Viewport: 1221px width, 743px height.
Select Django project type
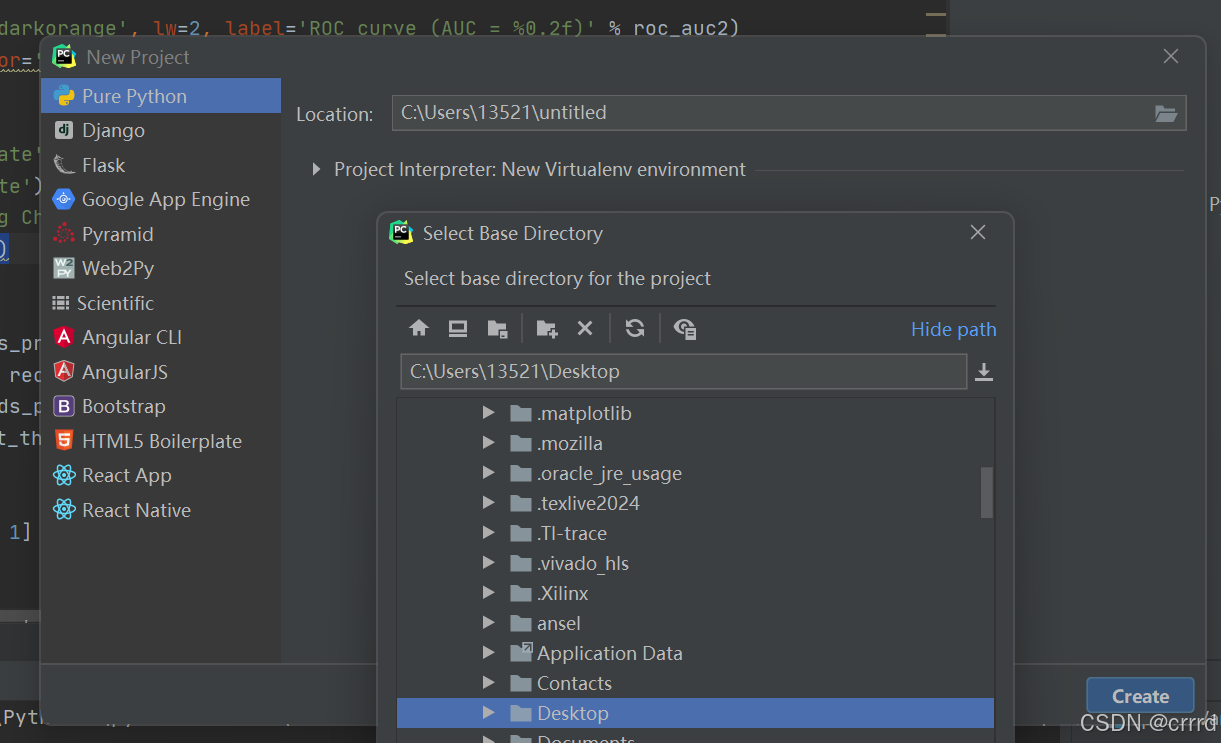coord(161,130)
